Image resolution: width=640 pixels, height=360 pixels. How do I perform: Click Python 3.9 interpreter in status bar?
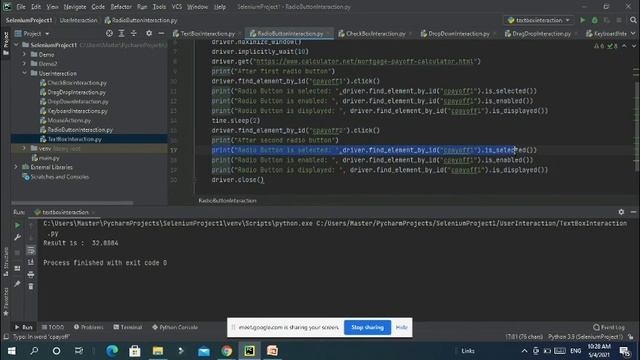click(585, 337)
